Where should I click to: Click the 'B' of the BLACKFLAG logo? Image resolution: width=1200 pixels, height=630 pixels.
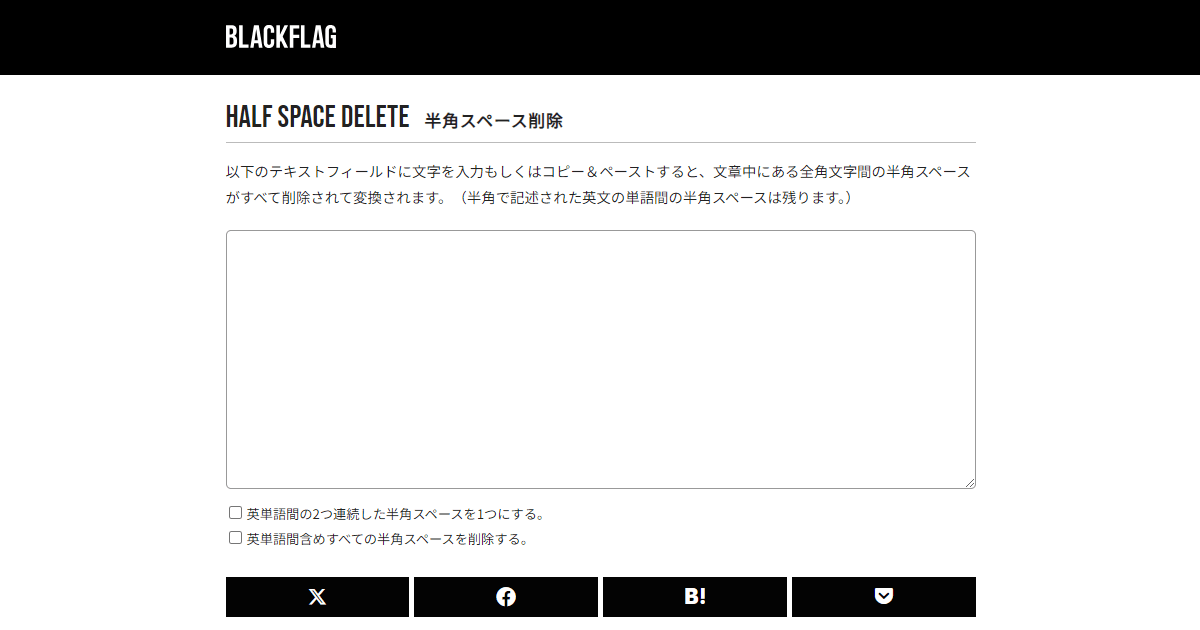tap(231, 38)
